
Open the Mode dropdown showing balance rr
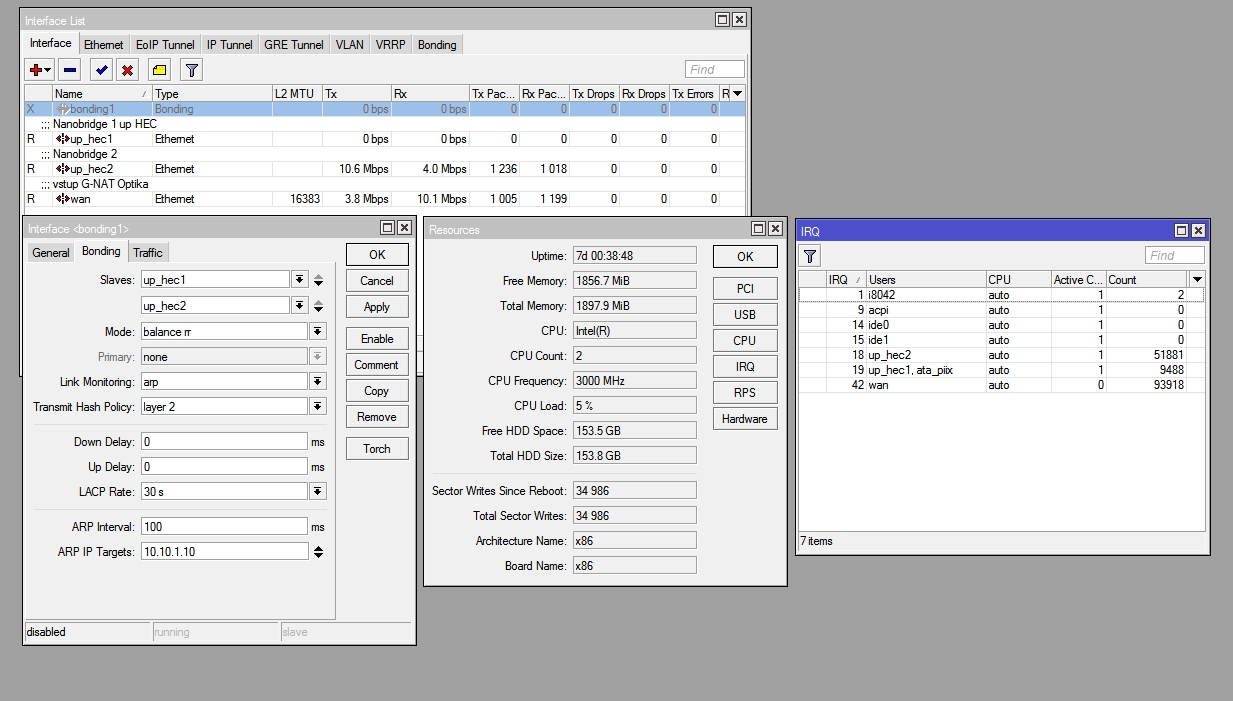point(317,331)
